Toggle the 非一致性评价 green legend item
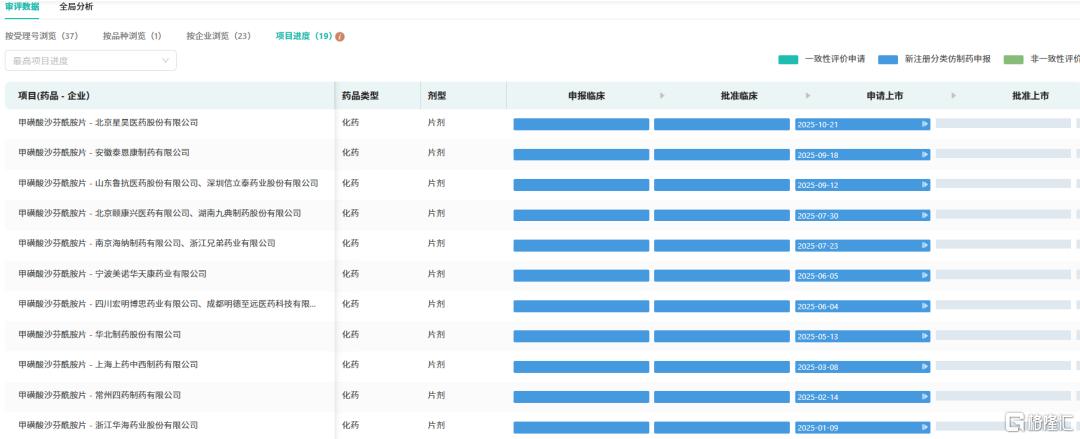Viewport: 1080px width, 439px height. point(1041,60)
